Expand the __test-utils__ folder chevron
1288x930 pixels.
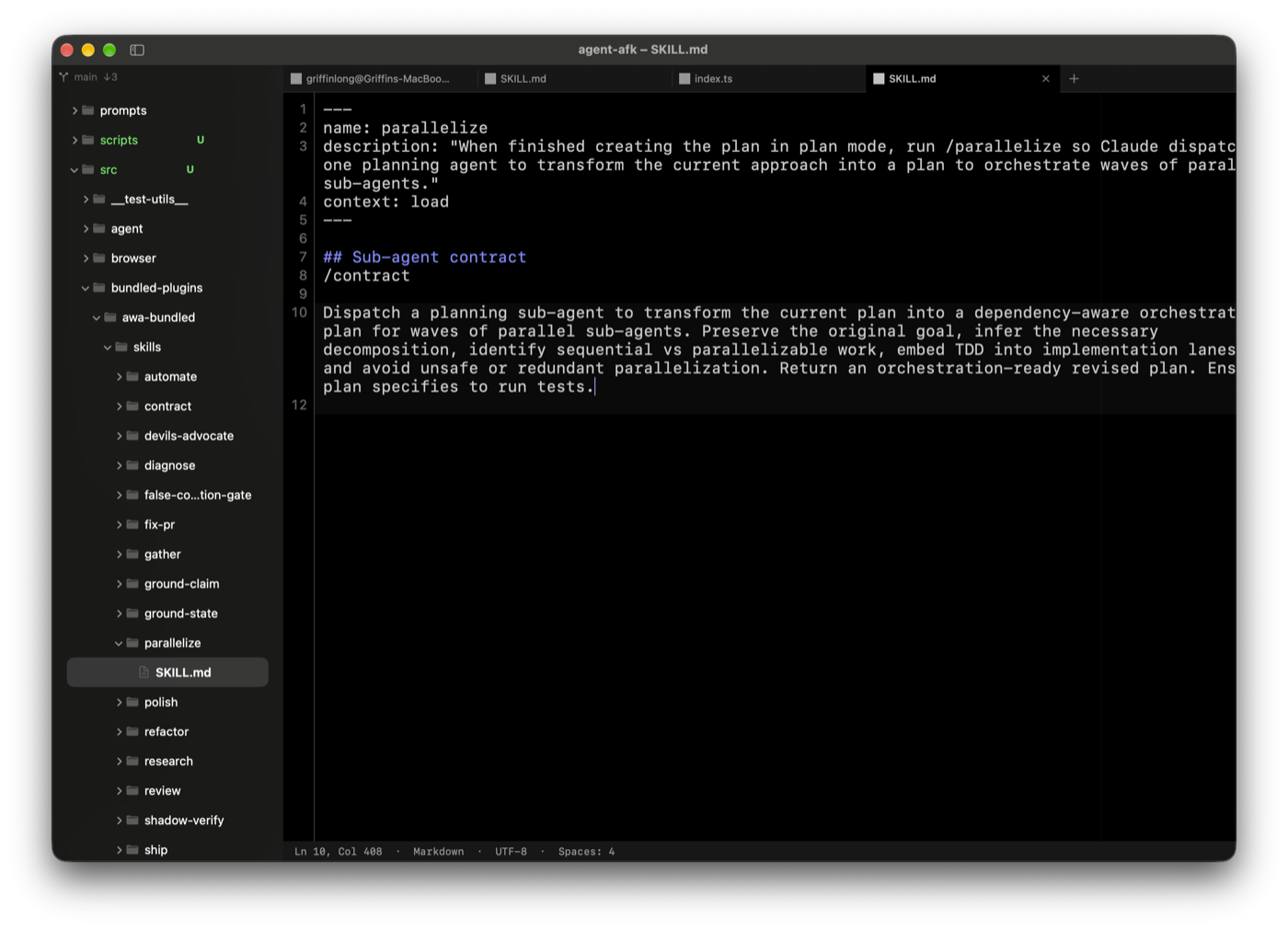pos(86,199)
